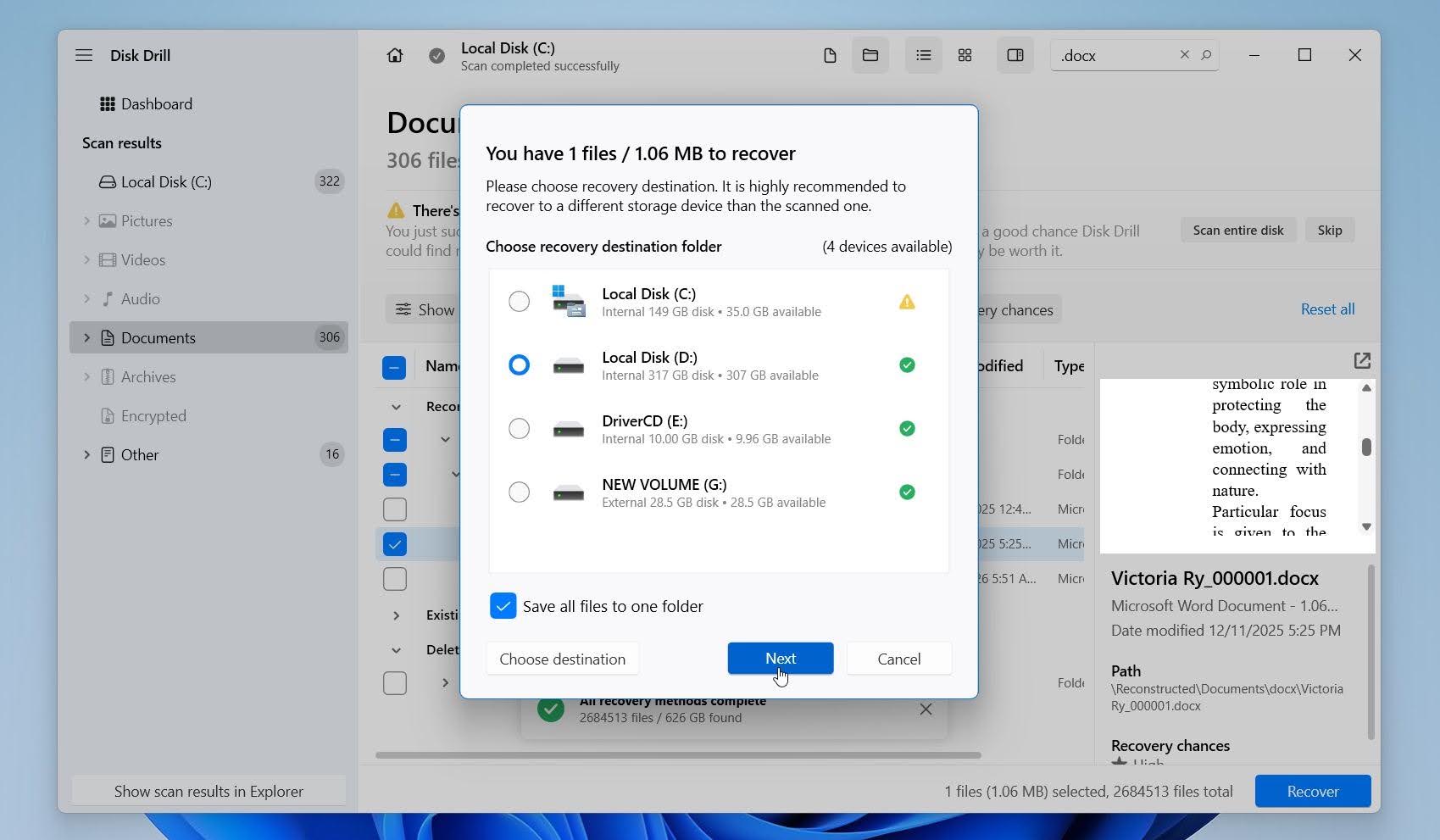1440x840 pixels.
Task: Click the green check icon for DriverCD (E:)
Action: point(907,428)
